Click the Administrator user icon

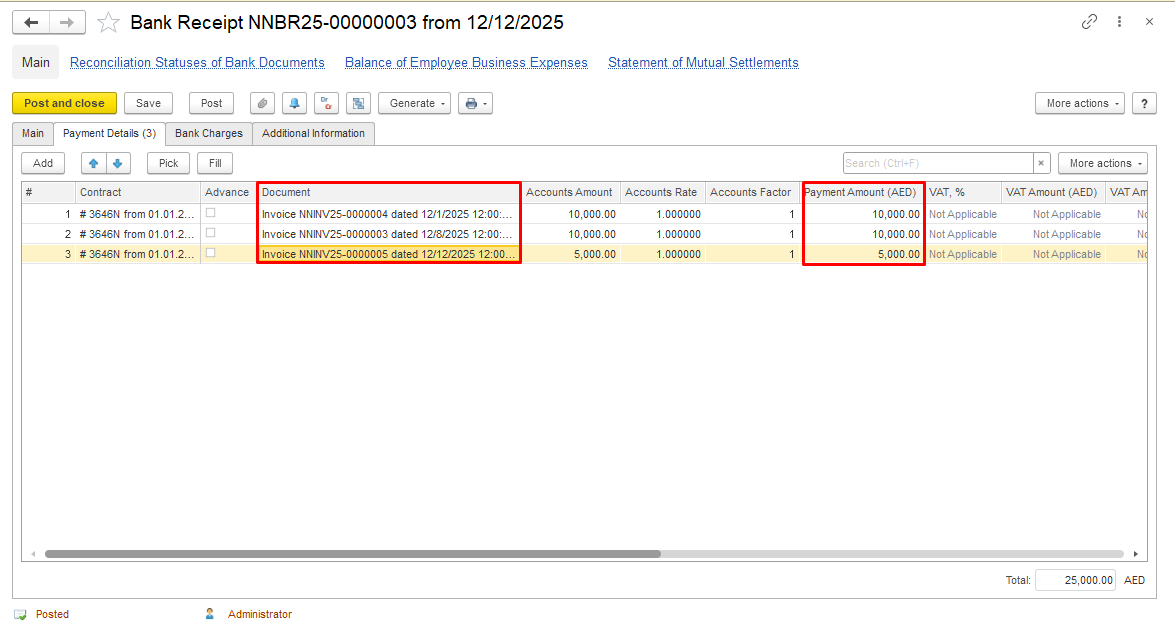pyautogui.click(x=210, y=614)
